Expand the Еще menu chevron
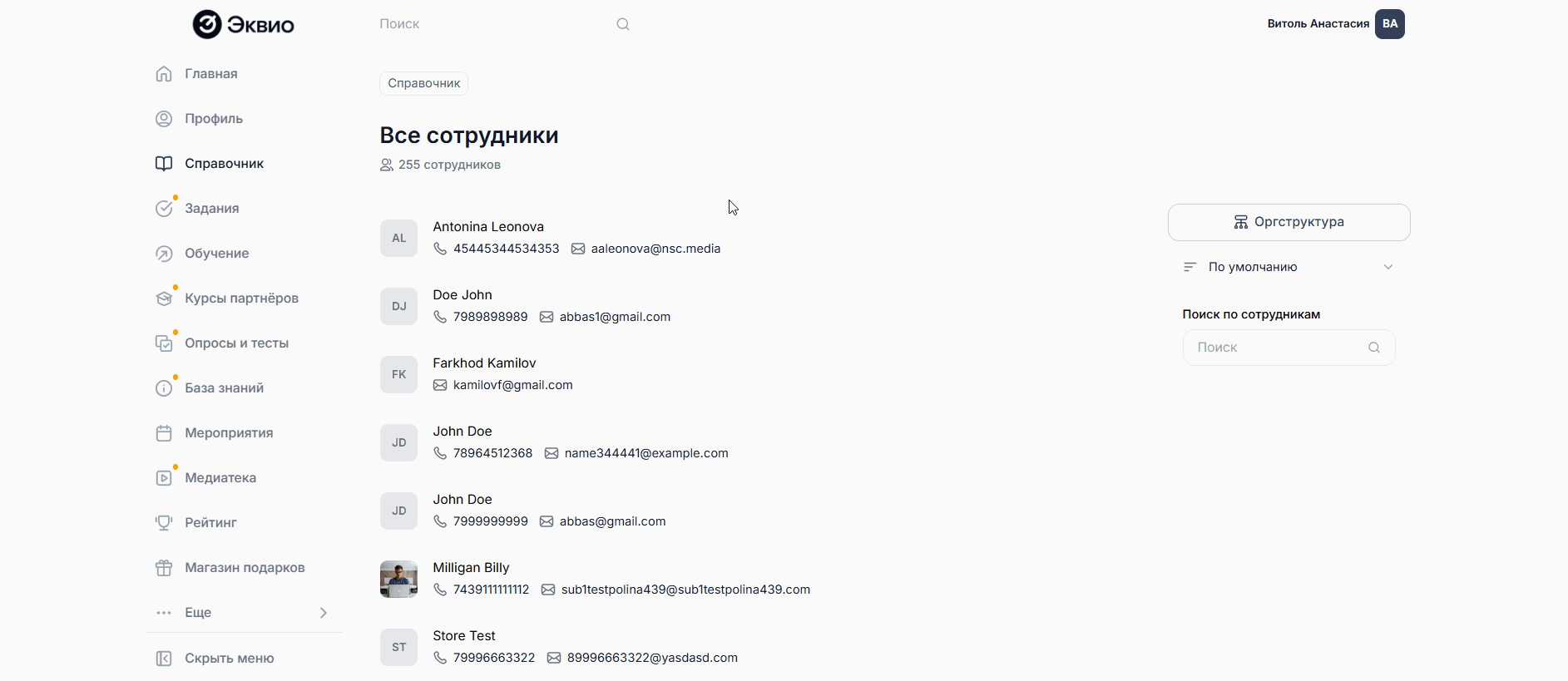 [x=324, y=613]
